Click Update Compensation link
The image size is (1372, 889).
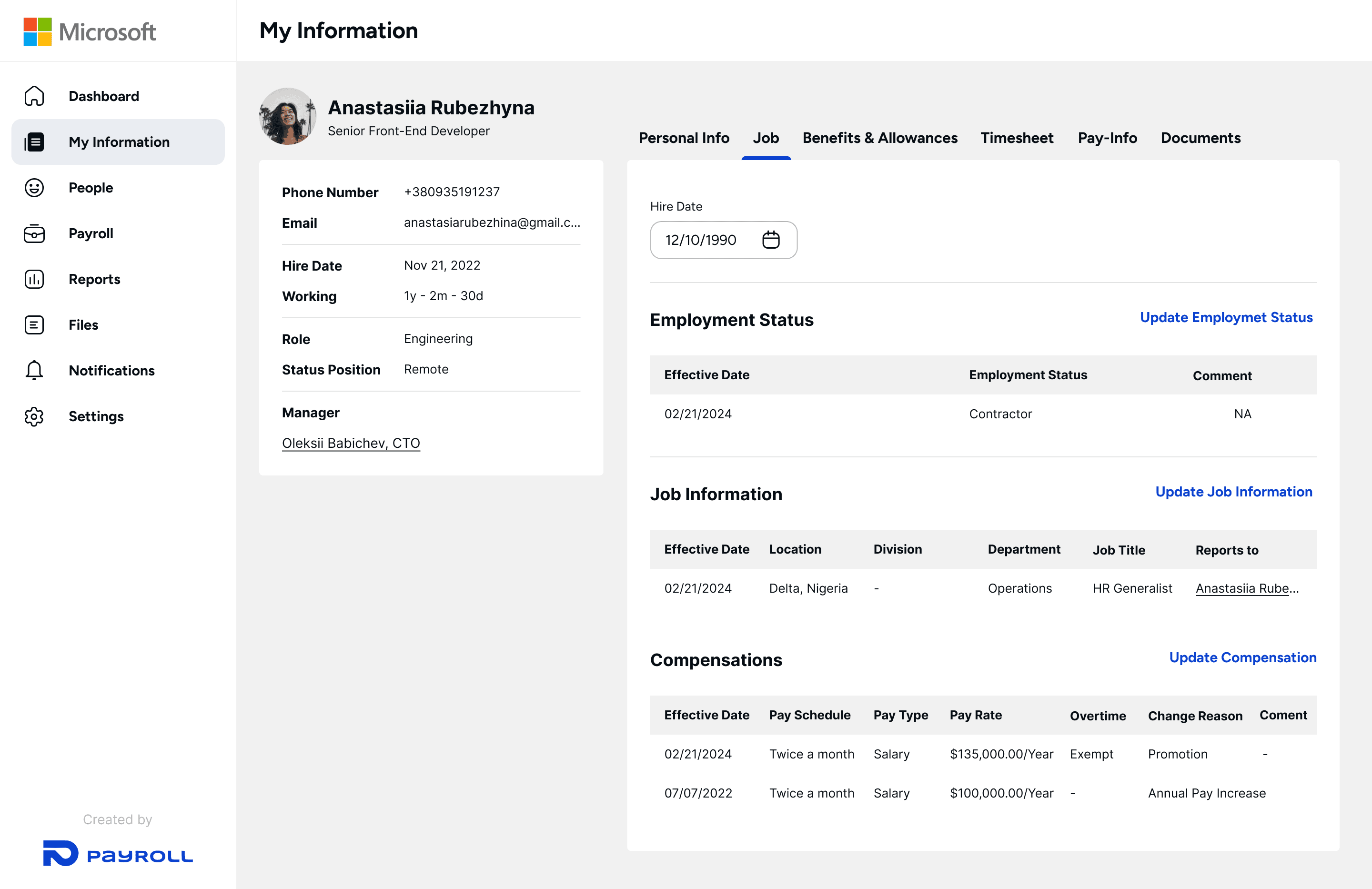click(1242, 658)
